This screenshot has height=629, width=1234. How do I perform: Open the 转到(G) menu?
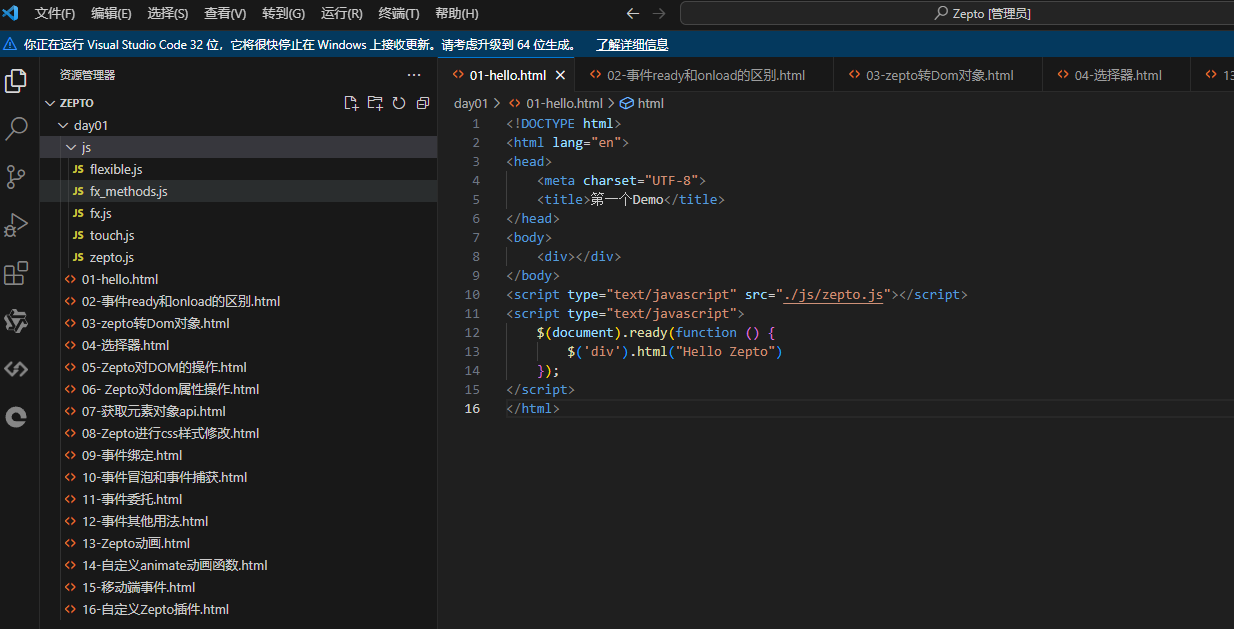tap(283, 13)
